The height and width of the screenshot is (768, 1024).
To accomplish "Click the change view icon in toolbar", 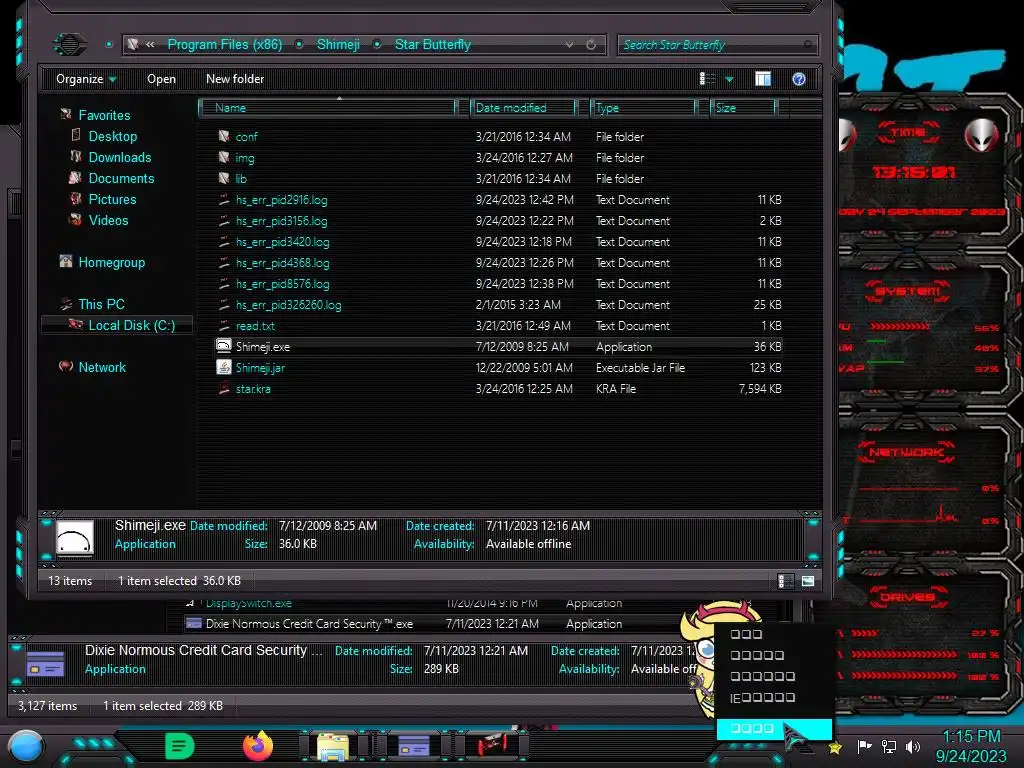I will click(707, 79).
